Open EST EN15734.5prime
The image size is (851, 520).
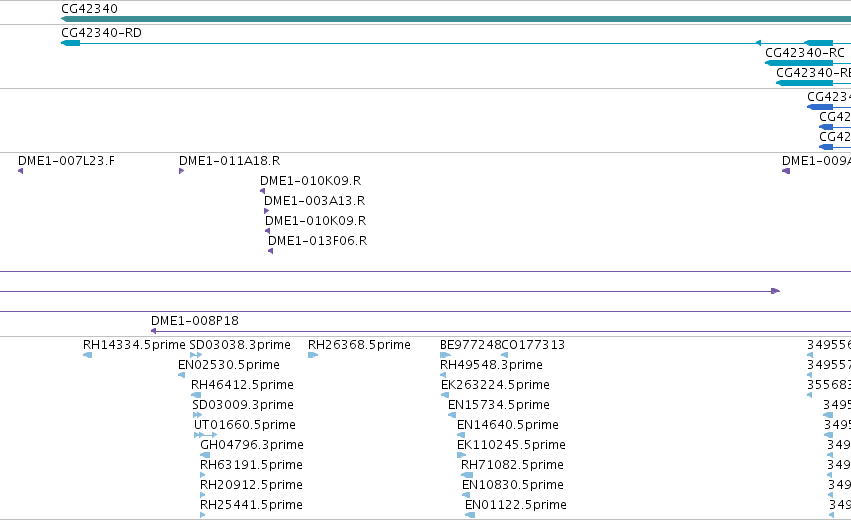click(499, 405)
